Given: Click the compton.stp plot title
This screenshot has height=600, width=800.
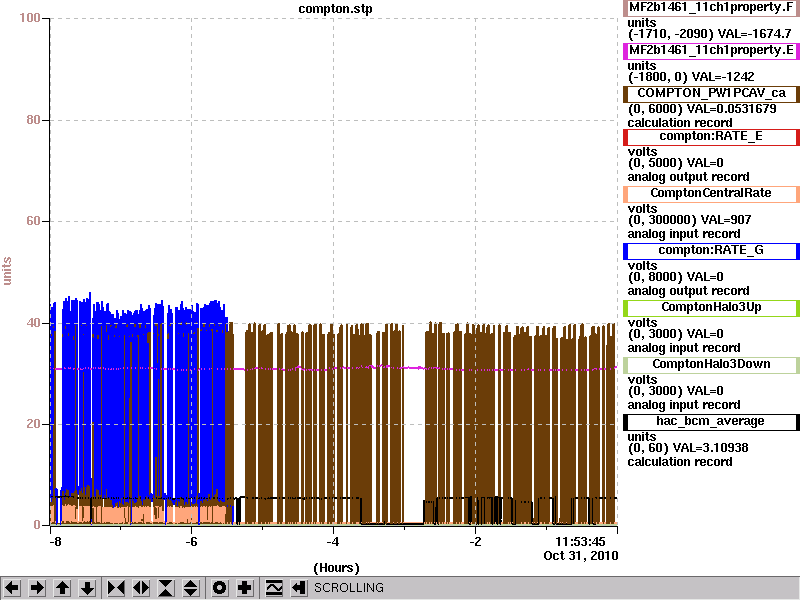Looking at the screenshot, I should pyautogui.click(x=335, y=9).
